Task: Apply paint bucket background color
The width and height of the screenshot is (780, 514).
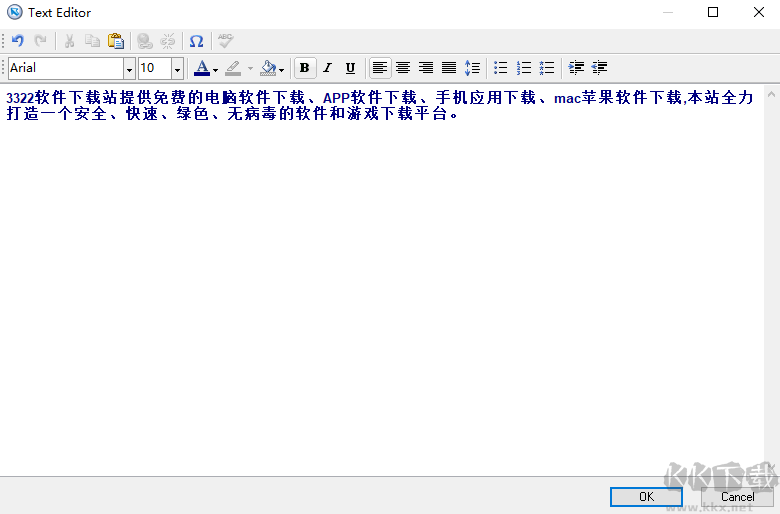Action: 268,68
